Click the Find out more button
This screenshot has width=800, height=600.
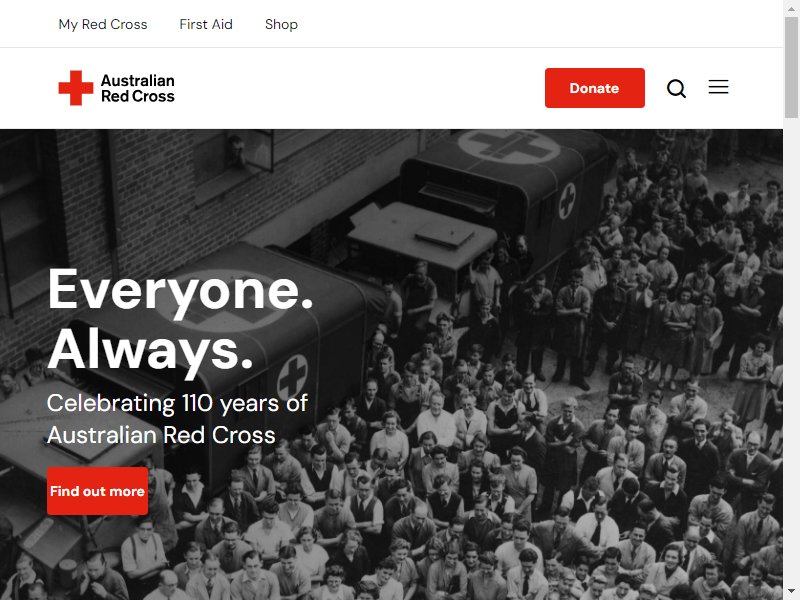pos(97,491)
